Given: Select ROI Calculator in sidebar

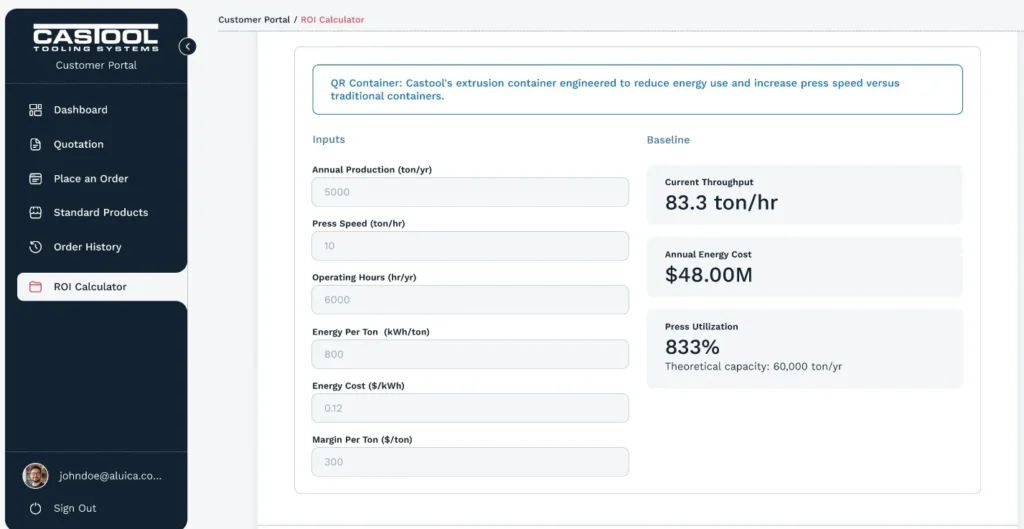Looking at the screenshot, I should pyautogui.click(x=102, y=287).
